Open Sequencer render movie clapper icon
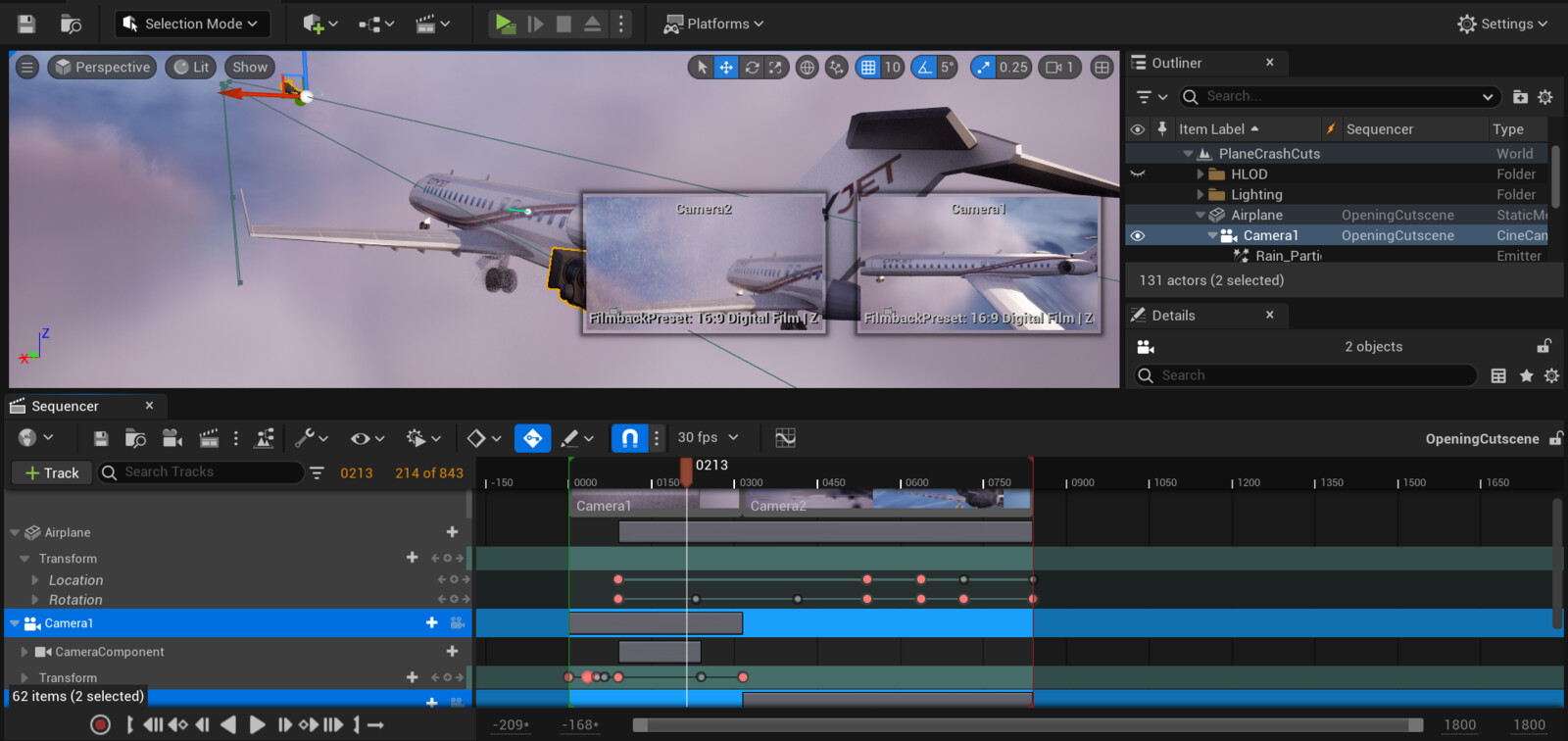Image resolution: width=1568 pixels, height=741 pixels. [x=209, y=438]
